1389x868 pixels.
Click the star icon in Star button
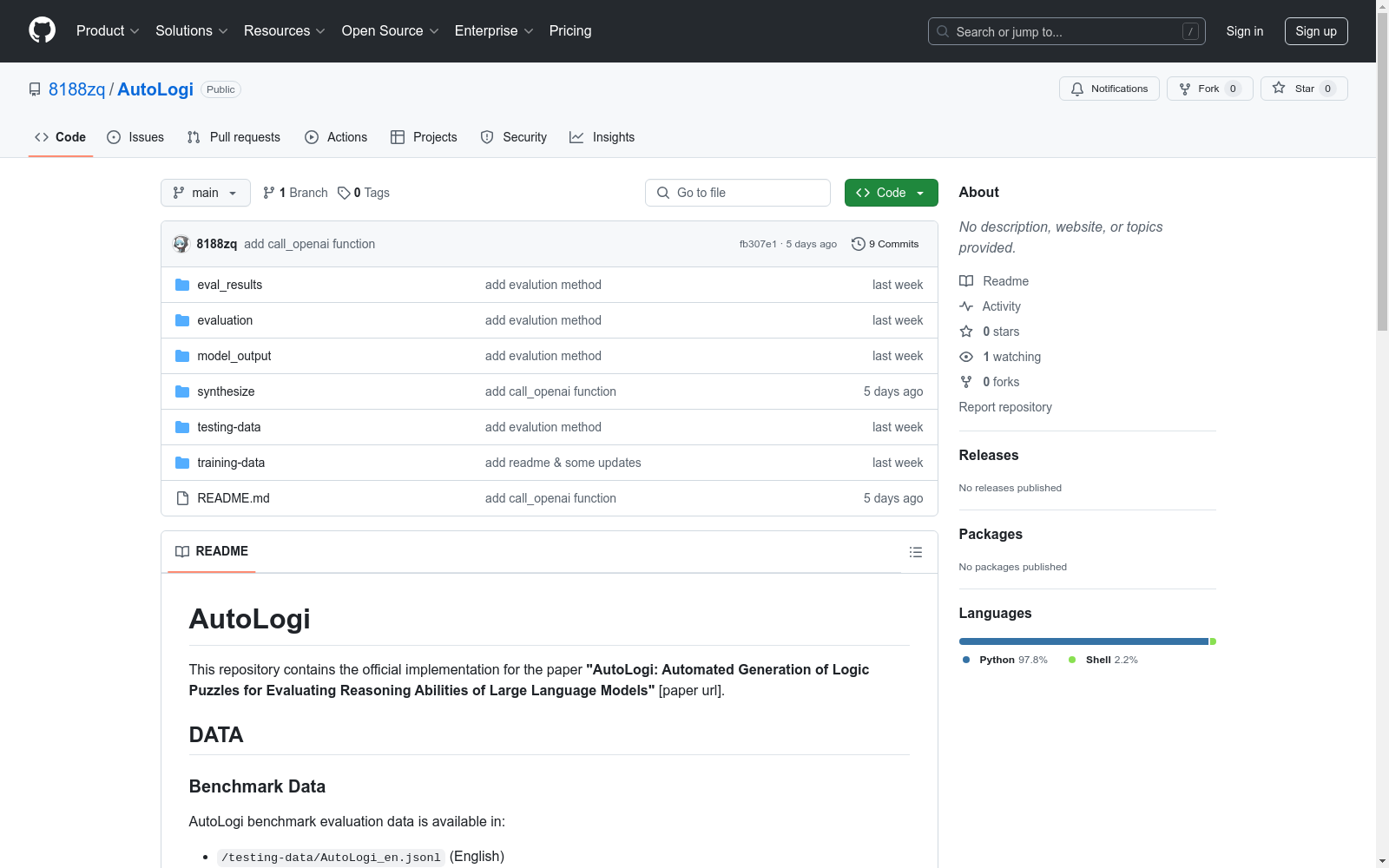point(1279,88)
